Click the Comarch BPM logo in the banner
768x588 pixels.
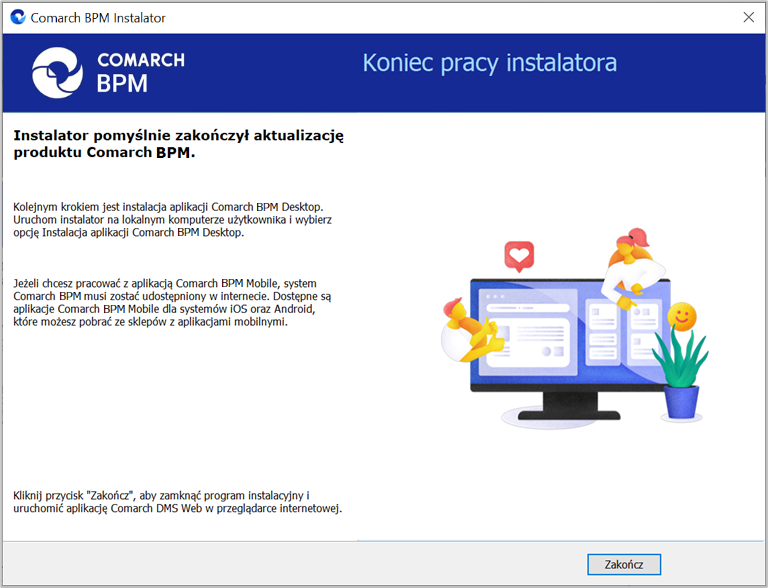108,73
